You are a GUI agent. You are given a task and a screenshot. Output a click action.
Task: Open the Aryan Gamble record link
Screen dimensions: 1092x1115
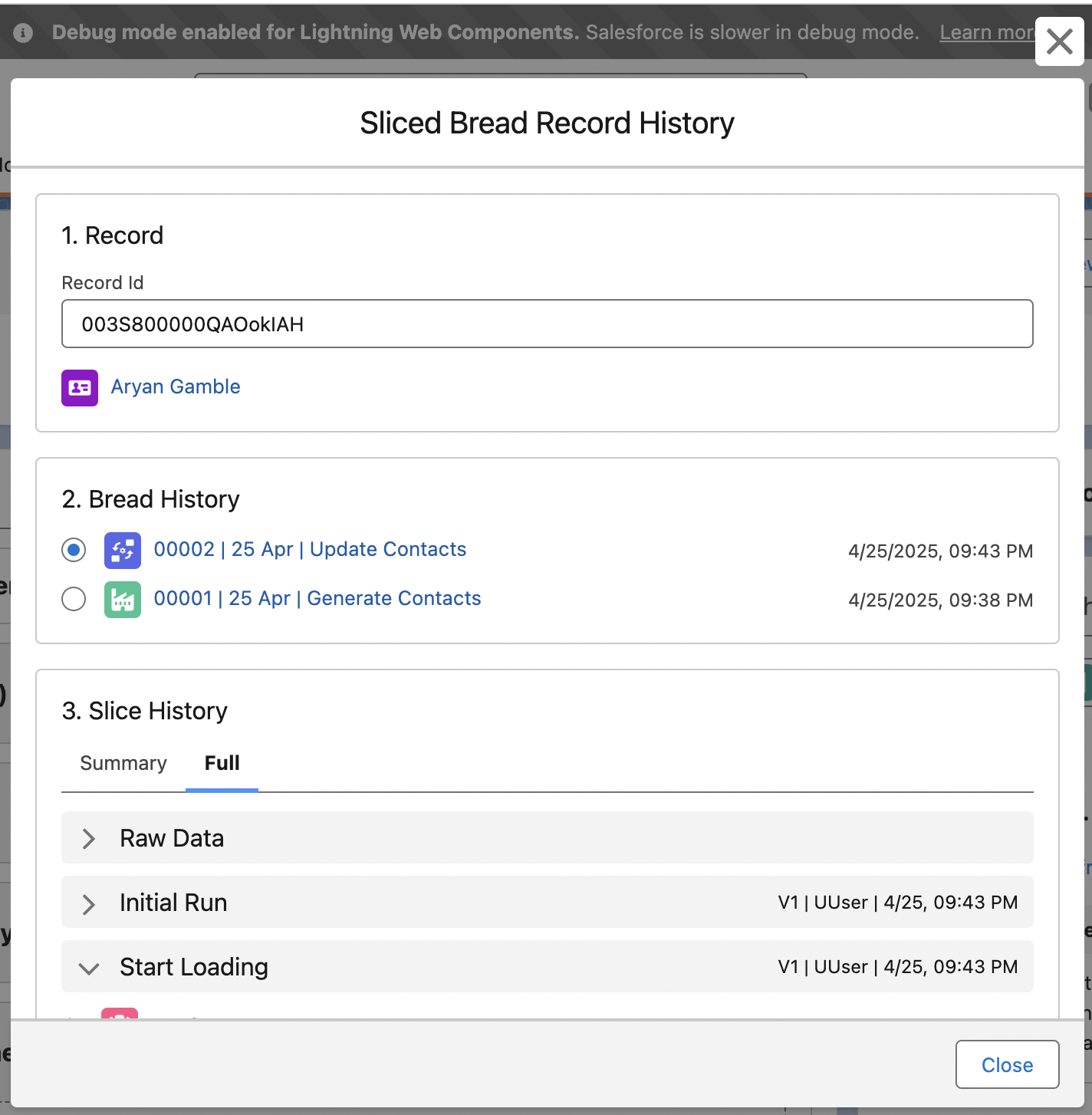coord(175,386)
